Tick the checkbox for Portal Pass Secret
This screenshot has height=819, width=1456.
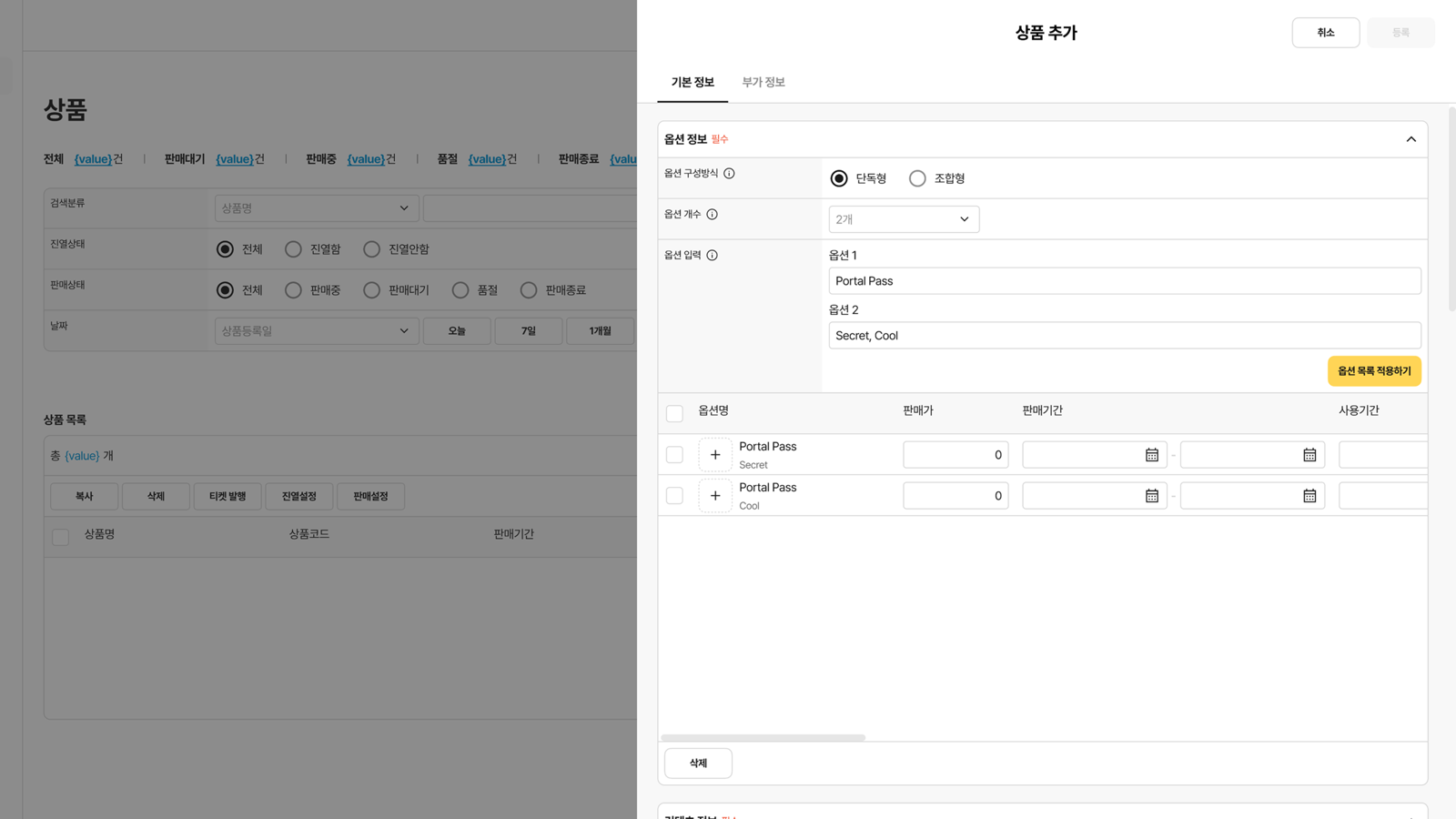click(x=674, y=454)
